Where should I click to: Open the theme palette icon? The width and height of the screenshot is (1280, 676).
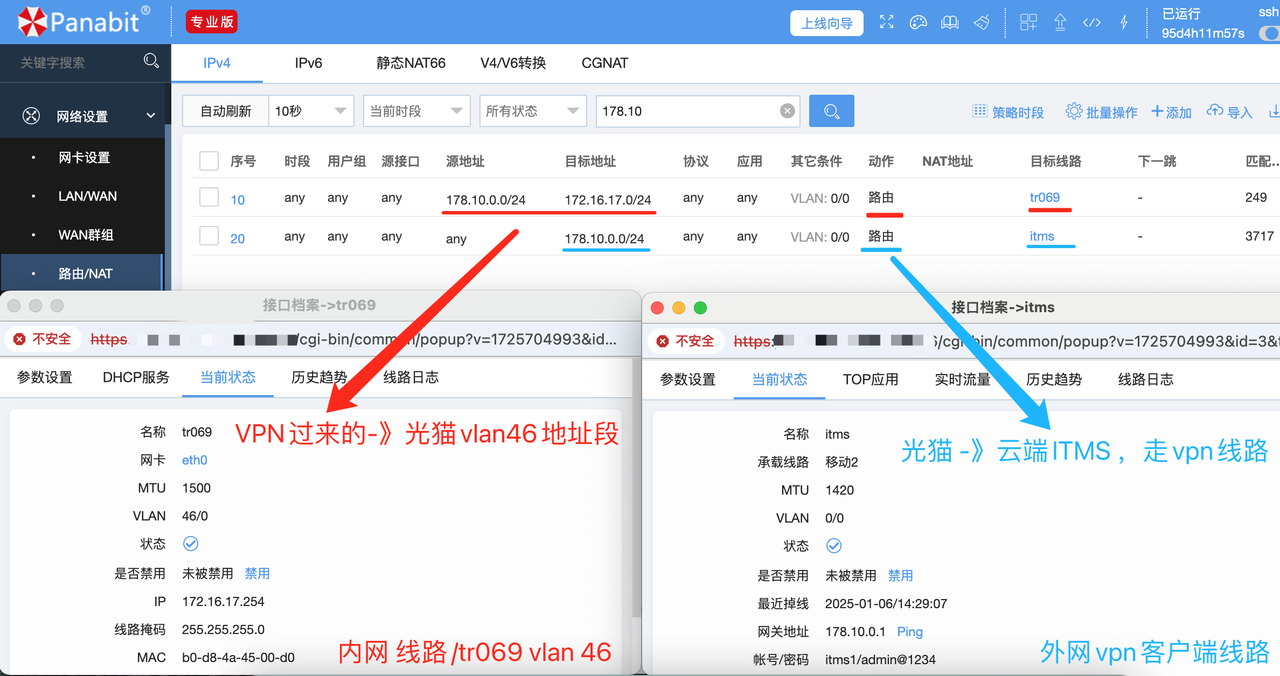(918, 22)
